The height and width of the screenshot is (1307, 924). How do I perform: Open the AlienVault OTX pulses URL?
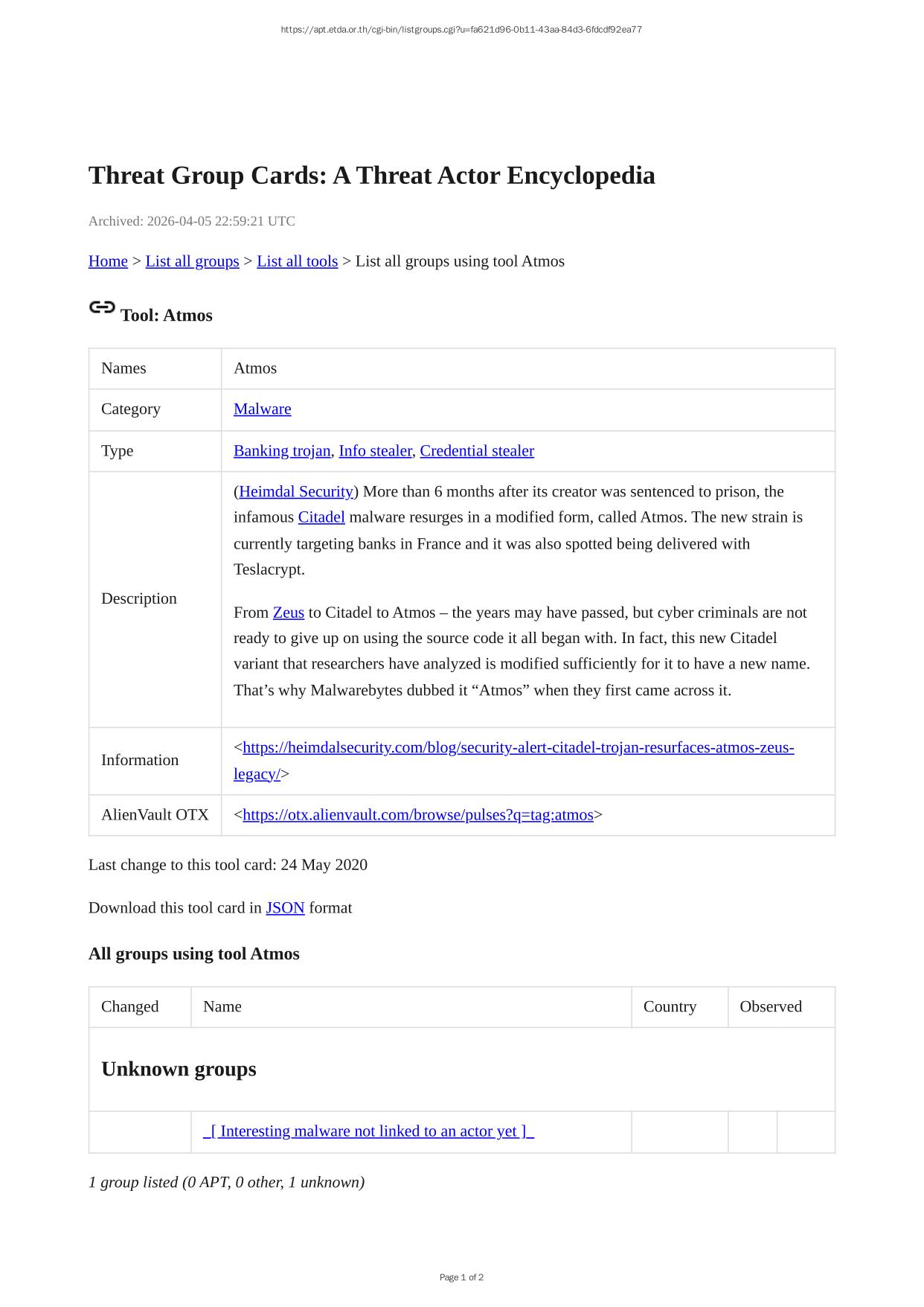(x=417, y=815)
